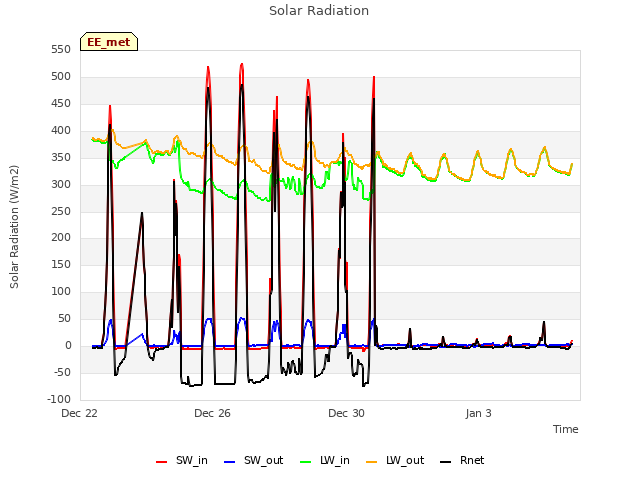Click the orange LW_out legend swatch
The width and height of the screenshot is (640, 480).
(x=372, y=462)
